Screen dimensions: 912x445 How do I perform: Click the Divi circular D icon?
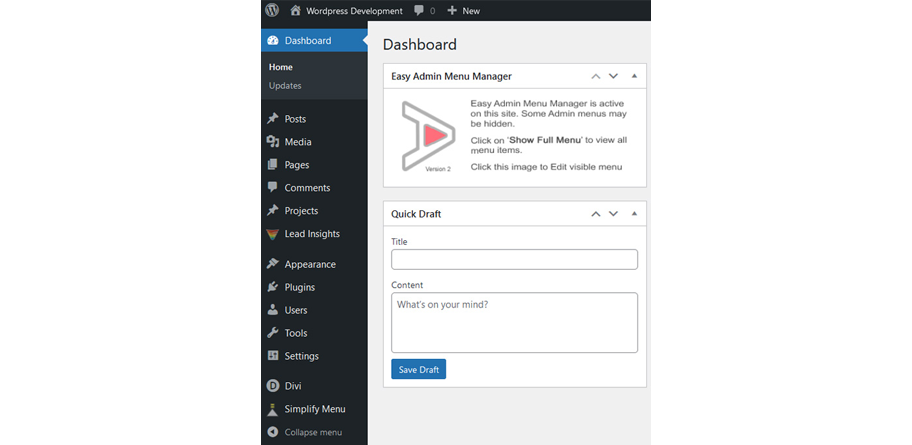pos(272,386)
